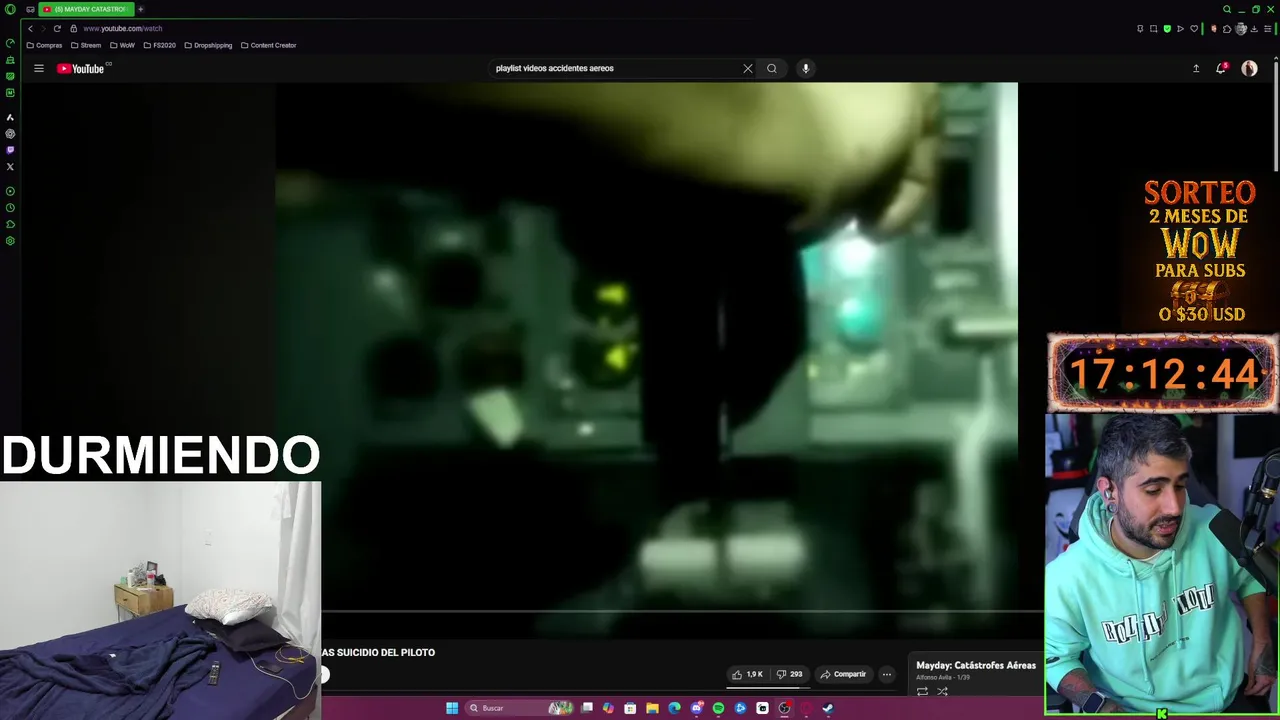Run search with the magnifier button

click(x=772, y=68)
